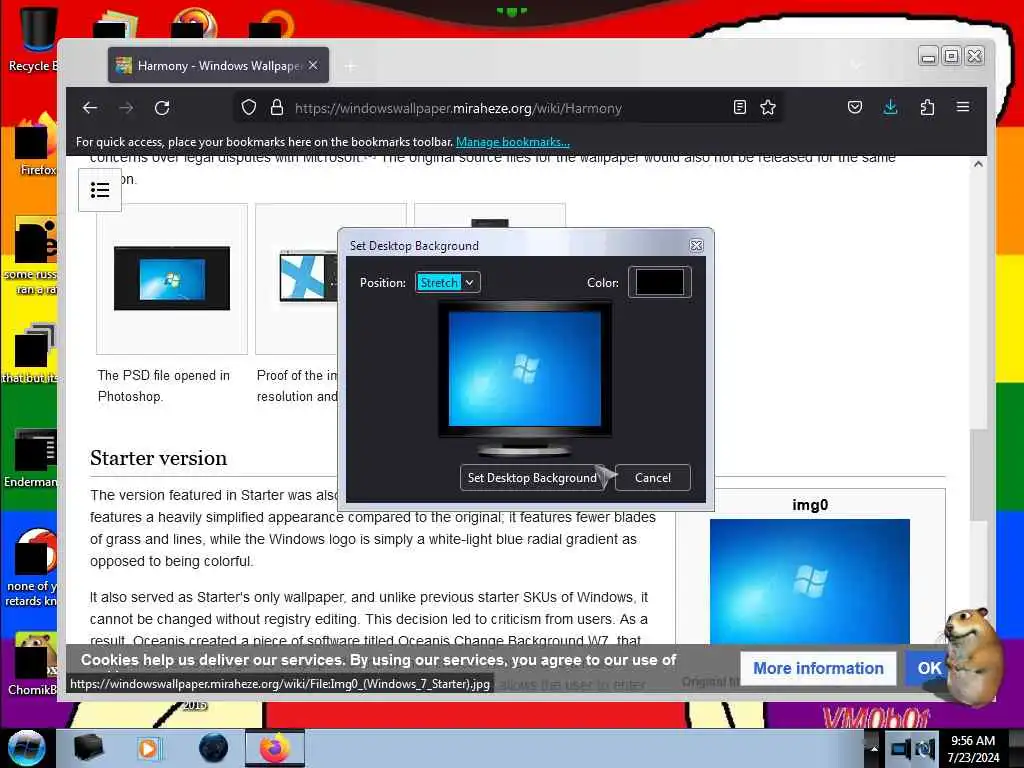Close Set Desktop Background dialog with X
Screen dimensions: 1024x768
[696, 246]
